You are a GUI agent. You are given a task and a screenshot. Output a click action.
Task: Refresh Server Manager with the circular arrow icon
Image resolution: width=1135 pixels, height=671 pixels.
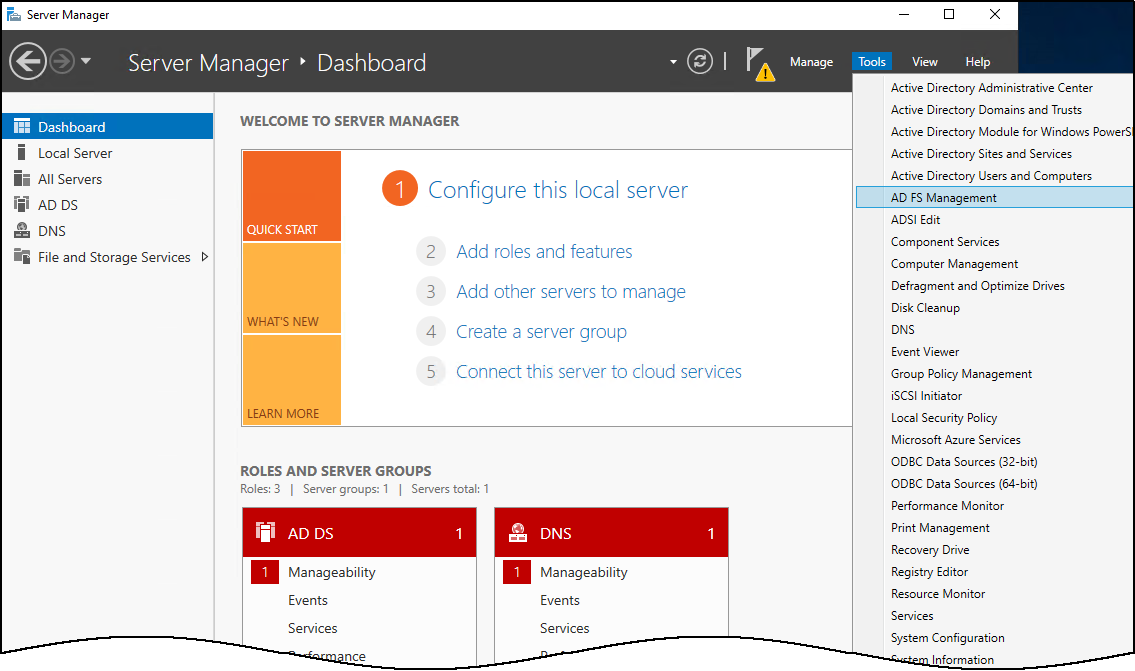coord(699,61)
